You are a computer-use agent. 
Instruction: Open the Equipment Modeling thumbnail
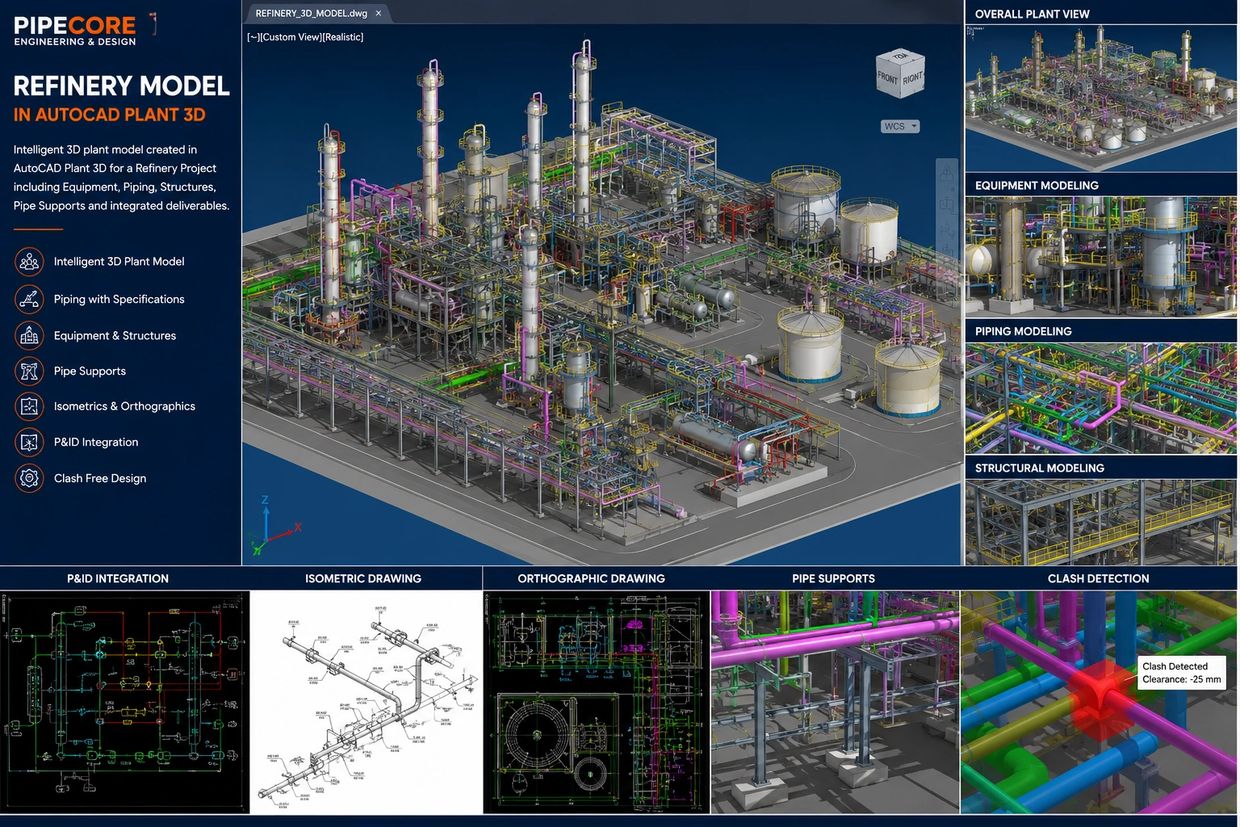1101,256
